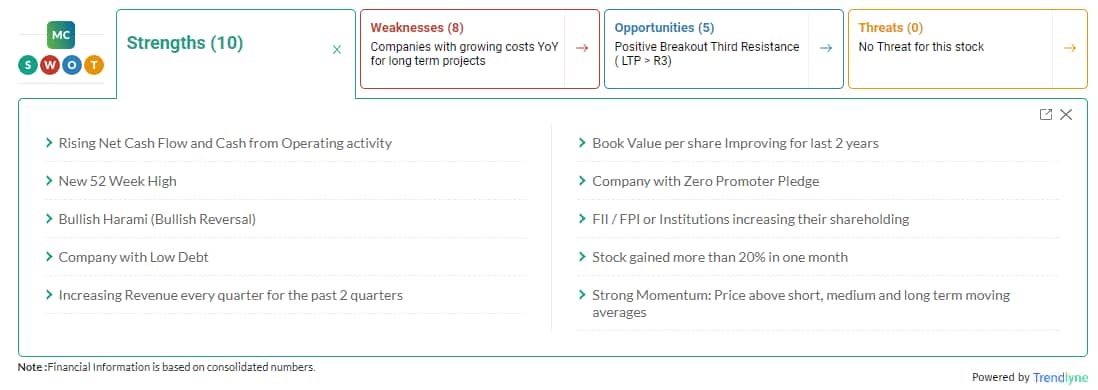Click the orange T circle icon
Image resolution: width=1098 pixels, height=390 pixels.
(x=95, y=66)
